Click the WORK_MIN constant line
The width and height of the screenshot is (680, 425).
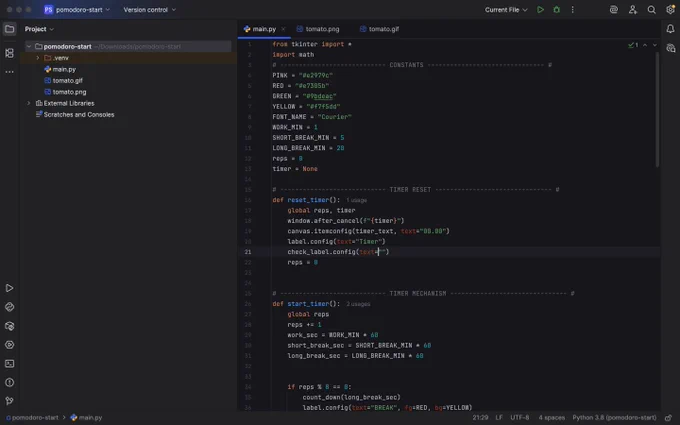(295, 128)
